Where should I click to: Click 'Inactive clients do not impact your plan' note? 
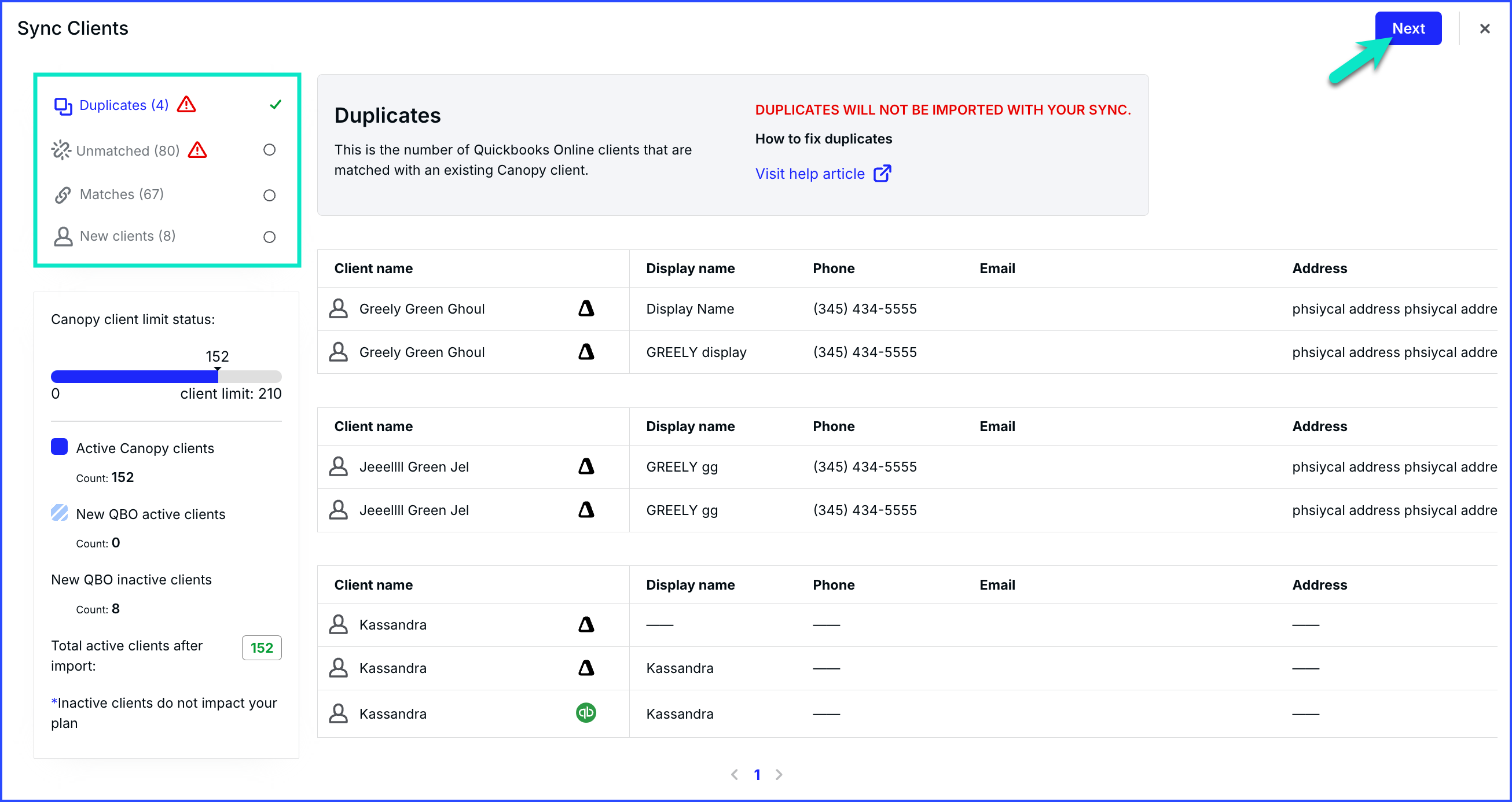164,713
